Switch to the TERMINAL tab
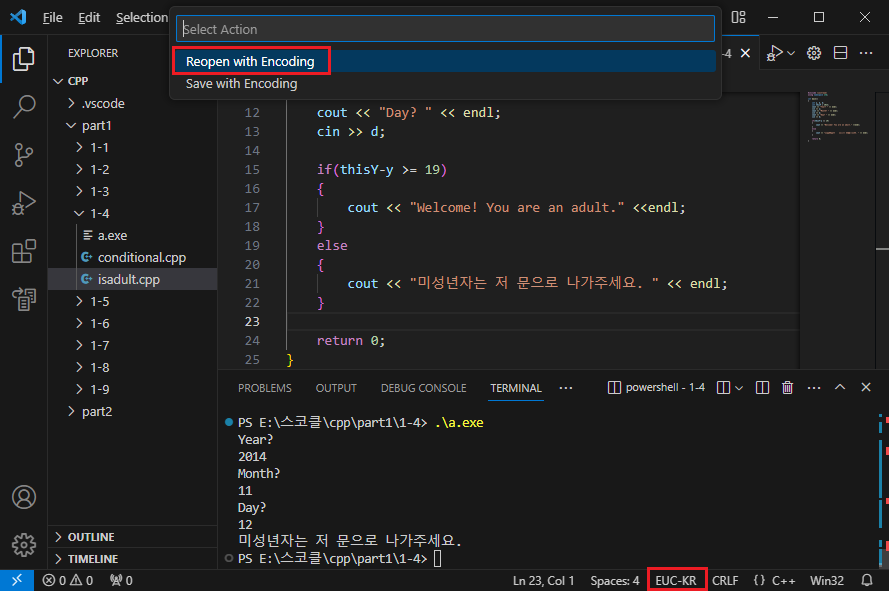The image size is (889, 591). pos(516,388)
